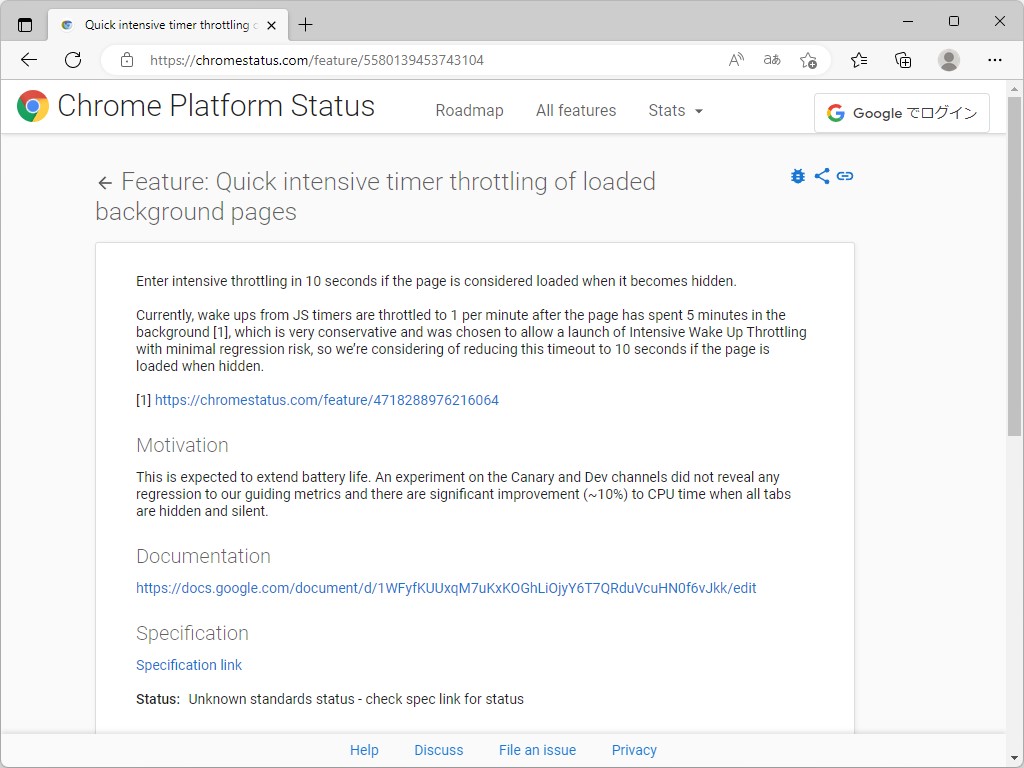
Task: File a bug using the bug icon
Action: pyautogui.click(x=797, y=176)
